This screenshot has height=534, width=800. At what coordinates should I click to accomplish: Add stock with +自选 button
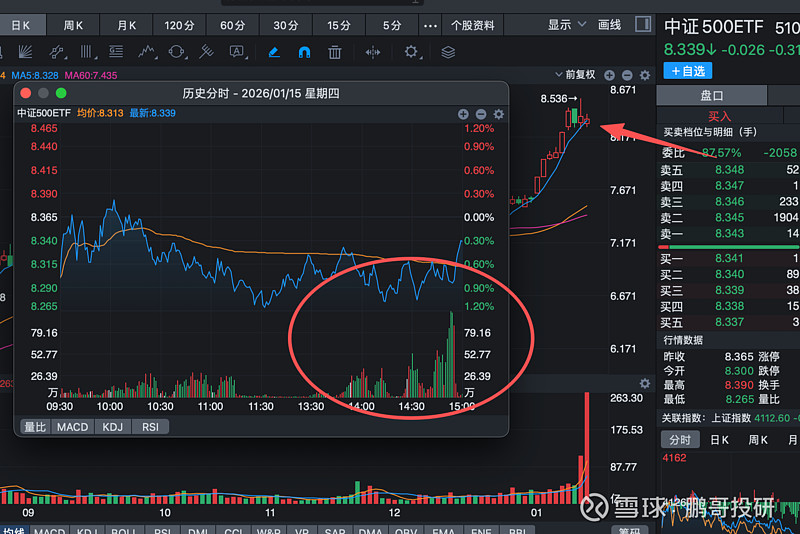click(688, 71)
